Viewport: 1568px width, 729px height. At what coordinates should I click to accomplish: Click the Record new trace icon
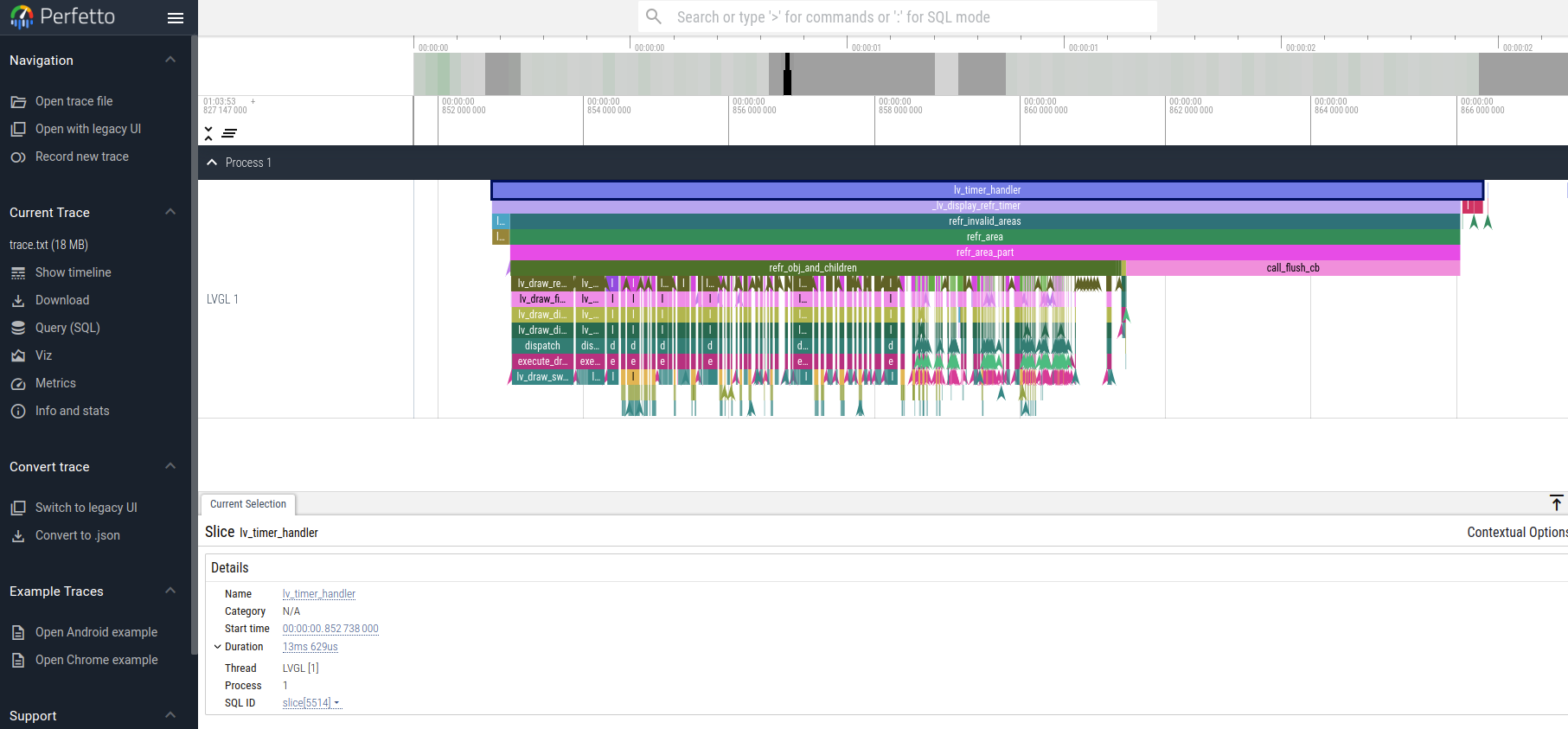(x=18, y=157)
